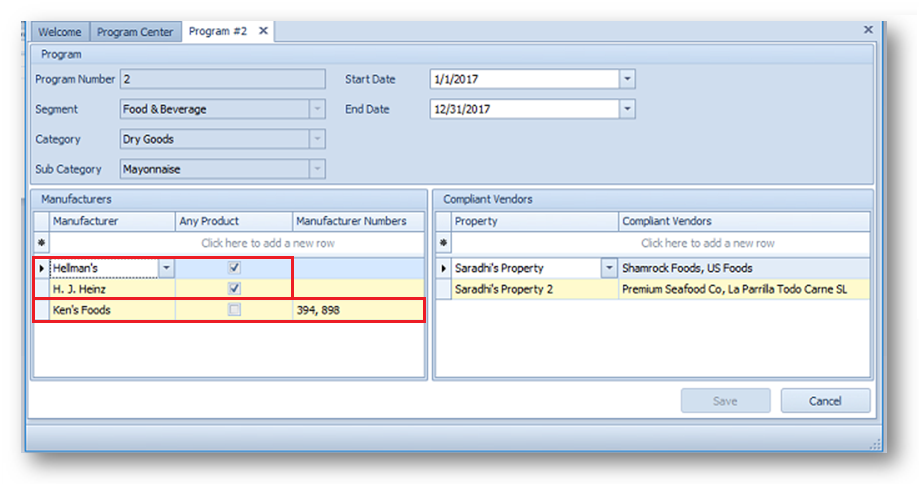Check Any Product for Ken's Foods
919x484 pixels.
tap(234, 310)
